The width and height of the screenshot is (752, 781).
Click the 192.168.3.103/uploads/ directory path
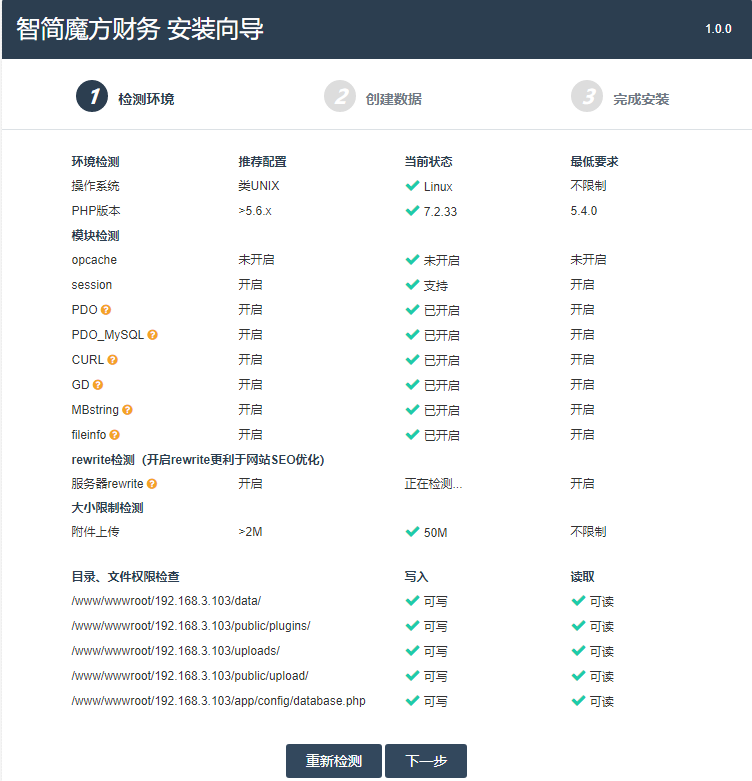click(x=176, y=651)
